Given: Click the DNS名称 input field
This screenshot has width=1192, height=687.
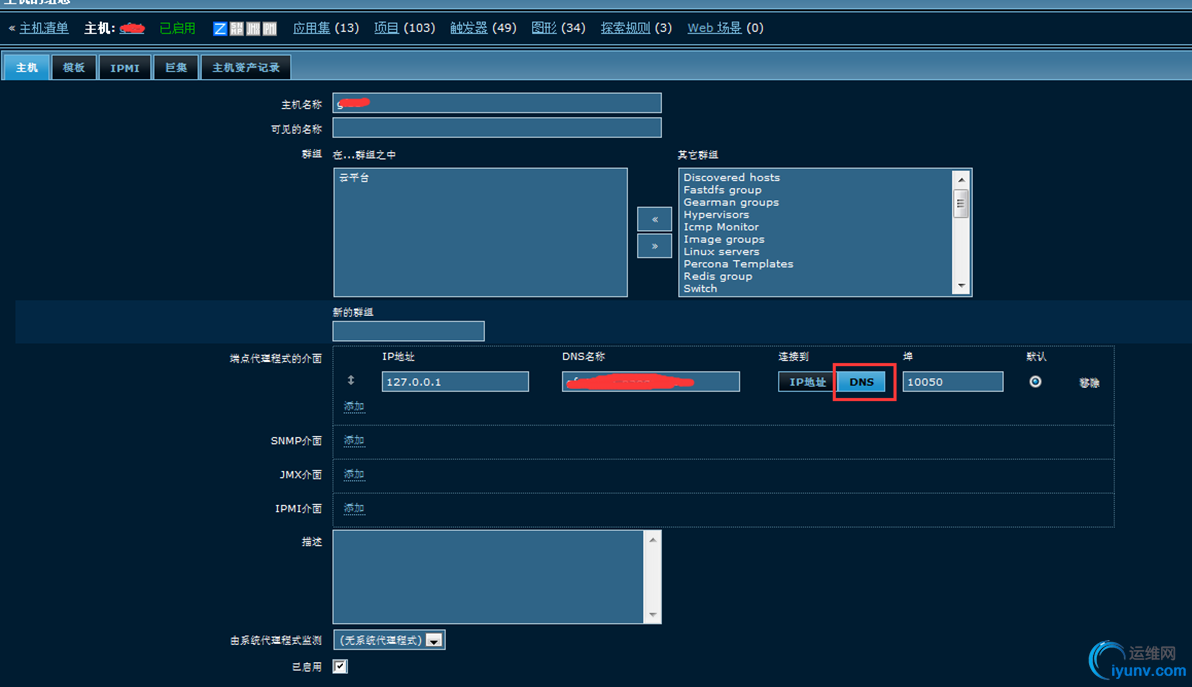Looking at the screenshot, I should pos(651,381).
